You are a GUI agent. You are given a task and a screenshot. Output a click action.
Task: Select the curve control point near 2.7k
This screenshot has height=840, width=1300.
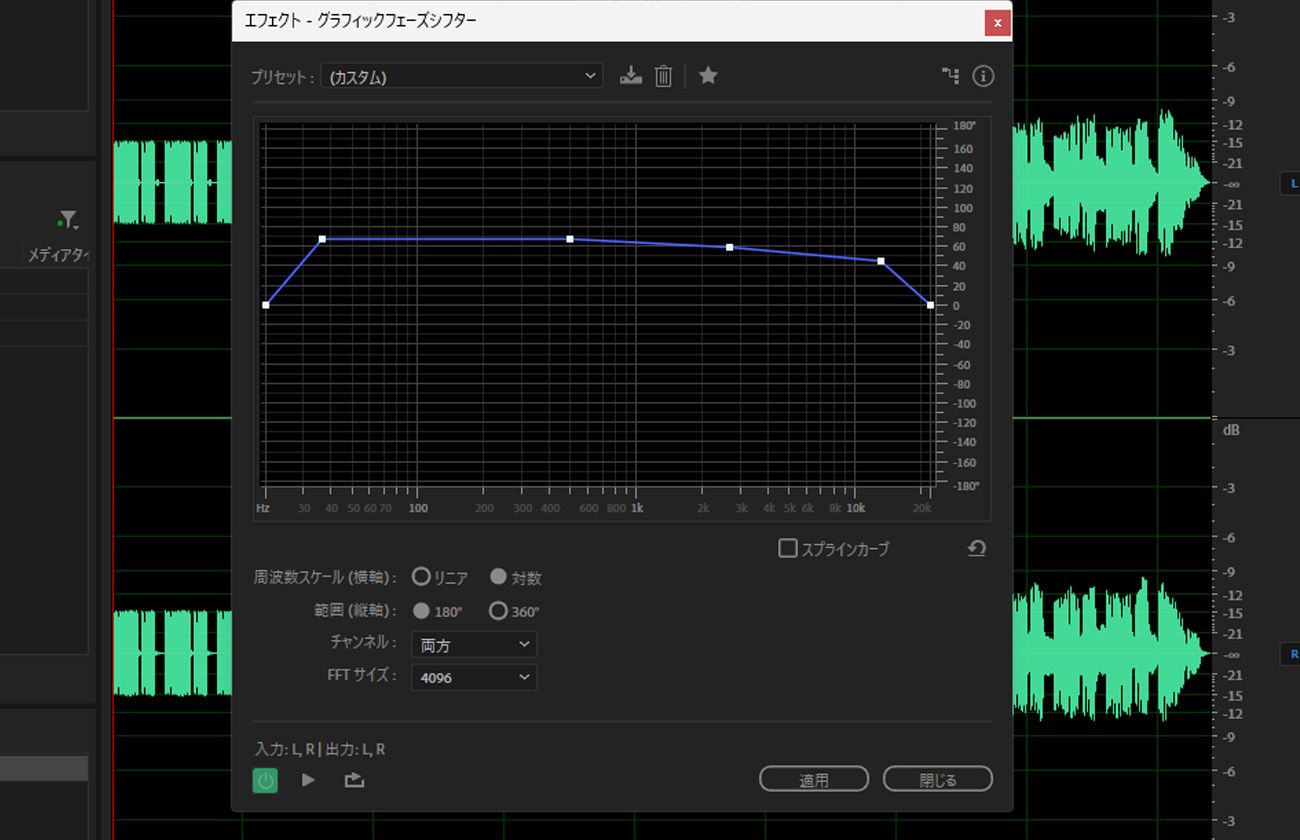click(x=729, y=247)
